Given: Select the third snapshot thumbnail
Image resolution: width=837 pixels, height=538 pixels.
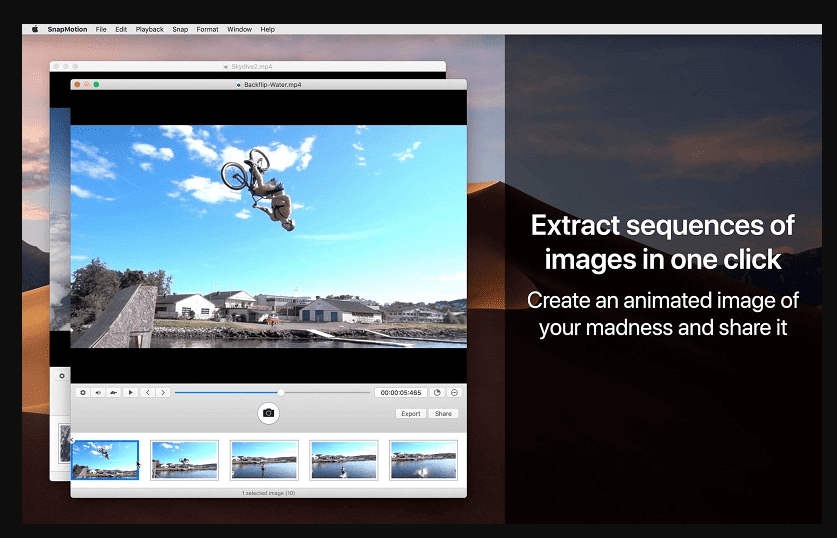Looking at the screenshot, I should [x=264, y=460].
